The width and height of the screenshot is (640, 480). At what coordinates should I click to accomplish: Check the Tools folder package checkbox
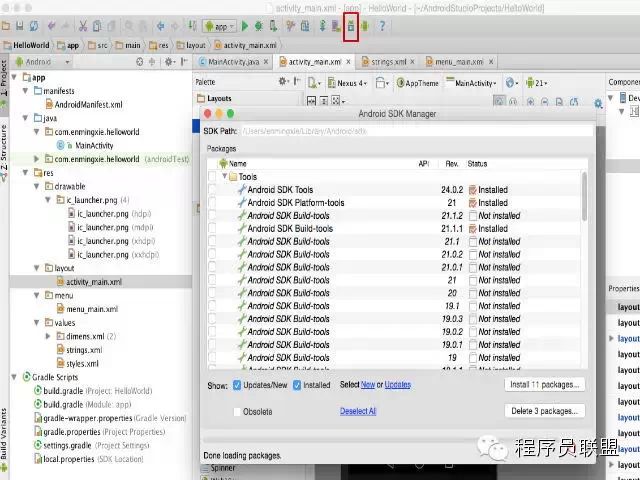pyautogui.click(x=212, y=177)
